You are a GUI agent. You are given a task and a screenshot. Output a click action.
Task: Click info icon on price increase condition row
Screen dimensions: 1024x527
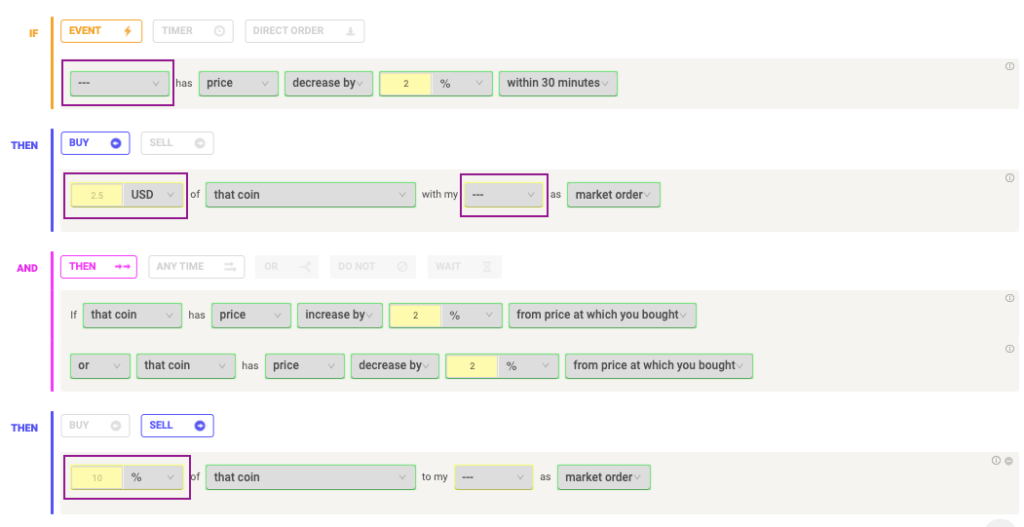(1009, 298)
